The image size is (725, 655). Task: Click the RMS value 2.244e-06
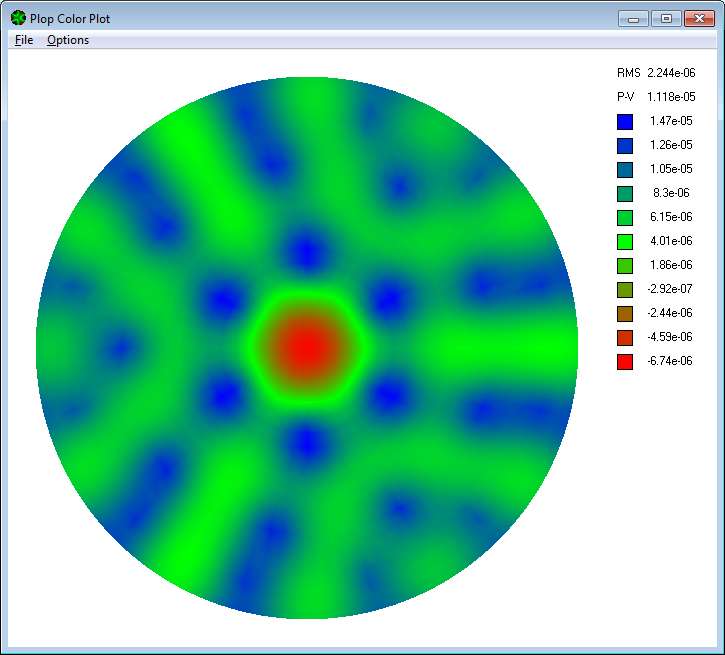(x=671, y=73)
